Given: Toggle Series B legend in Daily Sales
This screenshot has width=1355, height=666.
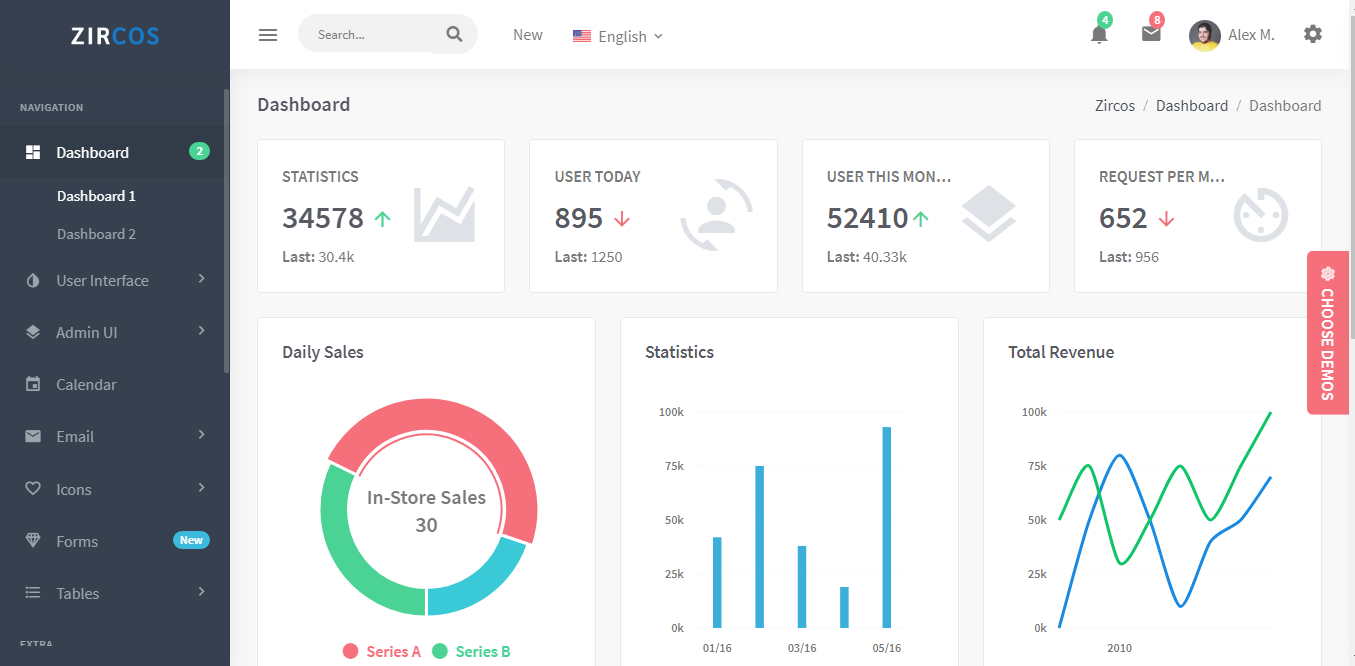Looking at the screenshot, I should [x=471, y=651].
